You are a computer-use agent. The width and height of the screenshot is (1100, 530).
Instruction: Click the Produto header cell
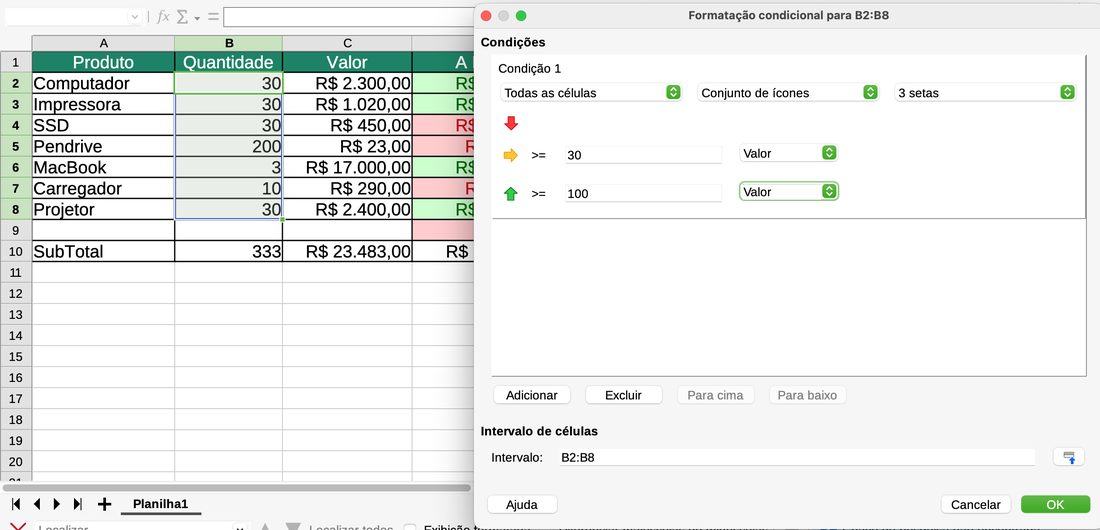103,62
